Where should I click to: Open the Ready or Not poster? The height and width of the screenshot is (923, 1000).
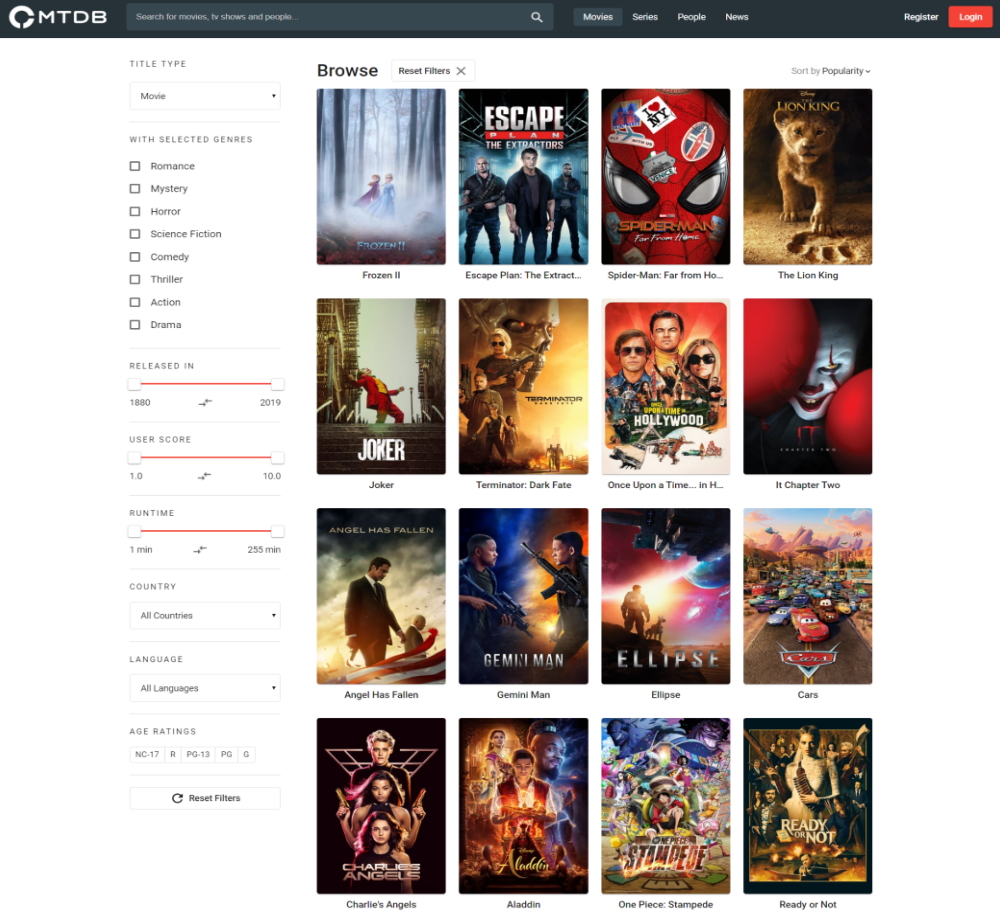point(808,806)
